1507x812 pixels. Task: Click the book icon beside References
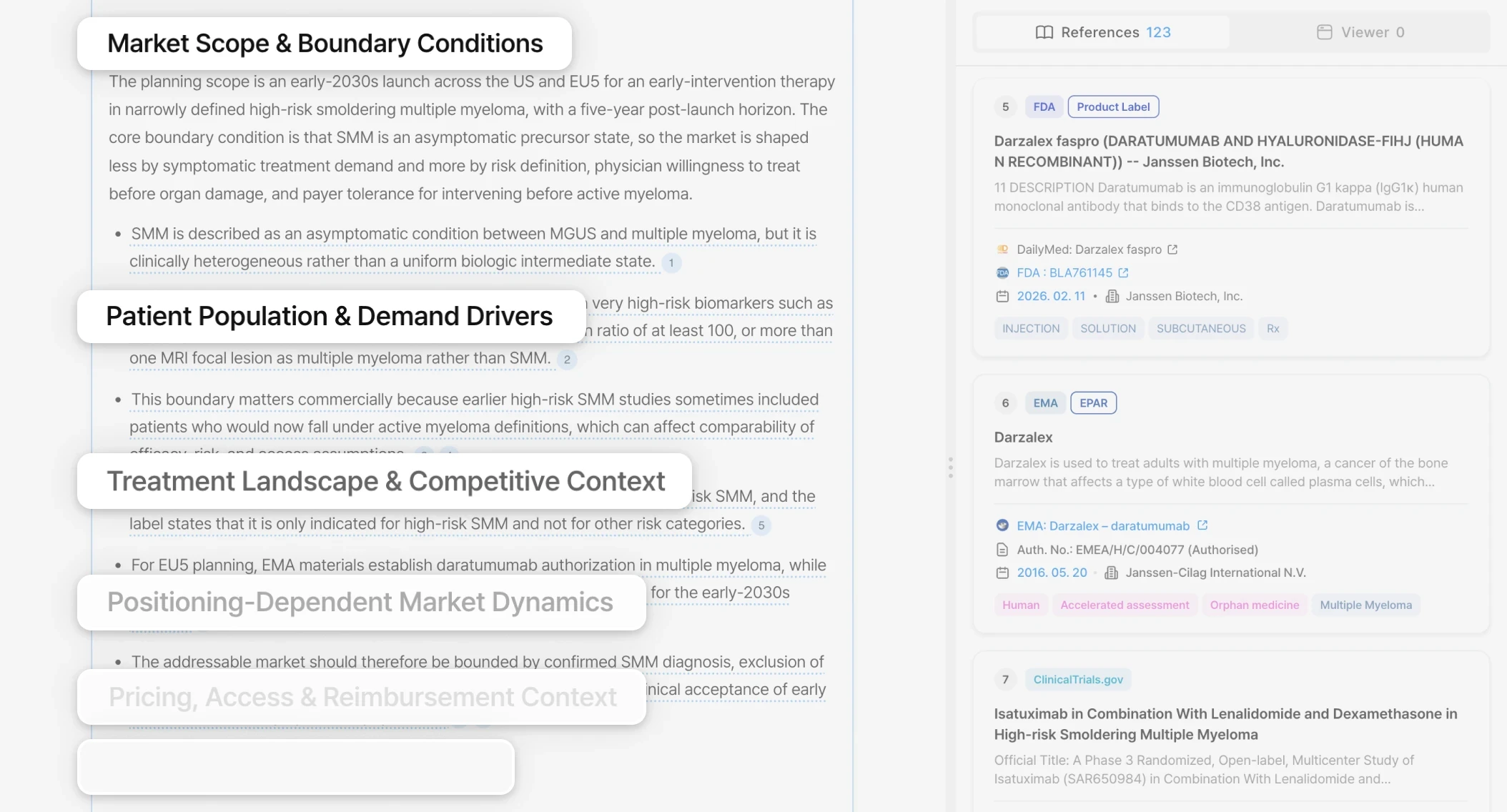click(x=1044, y=32)
